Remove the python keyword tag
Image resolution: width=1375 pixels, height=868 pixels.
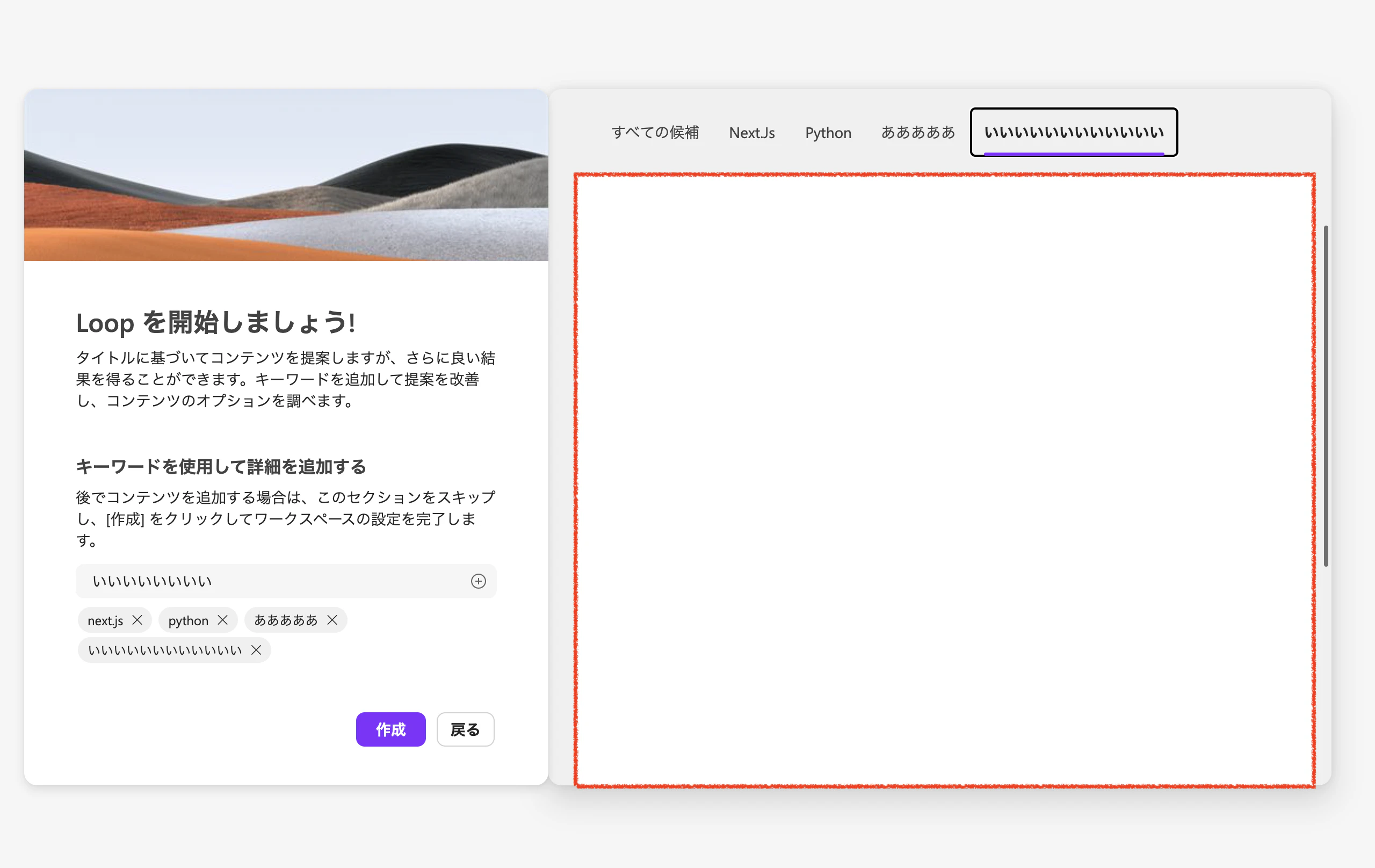[x=223, y=620]
